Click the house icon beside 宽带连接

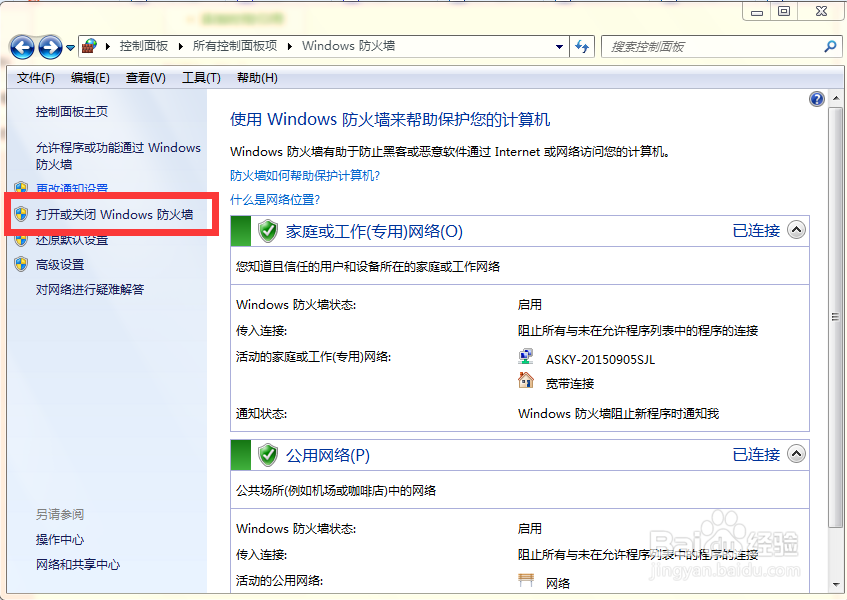(526, 380)
